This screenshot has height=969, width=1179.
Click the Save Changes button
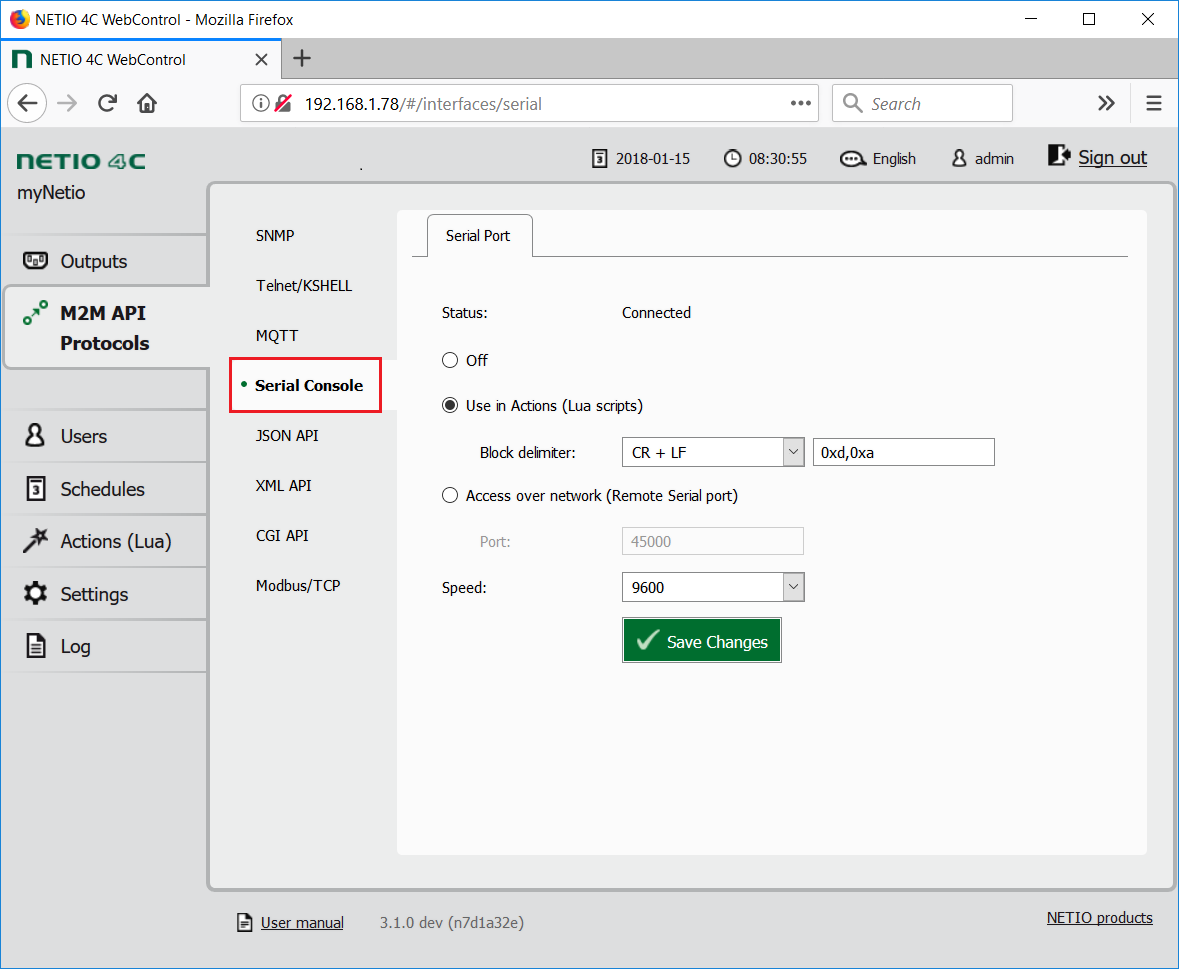(702, 640)
